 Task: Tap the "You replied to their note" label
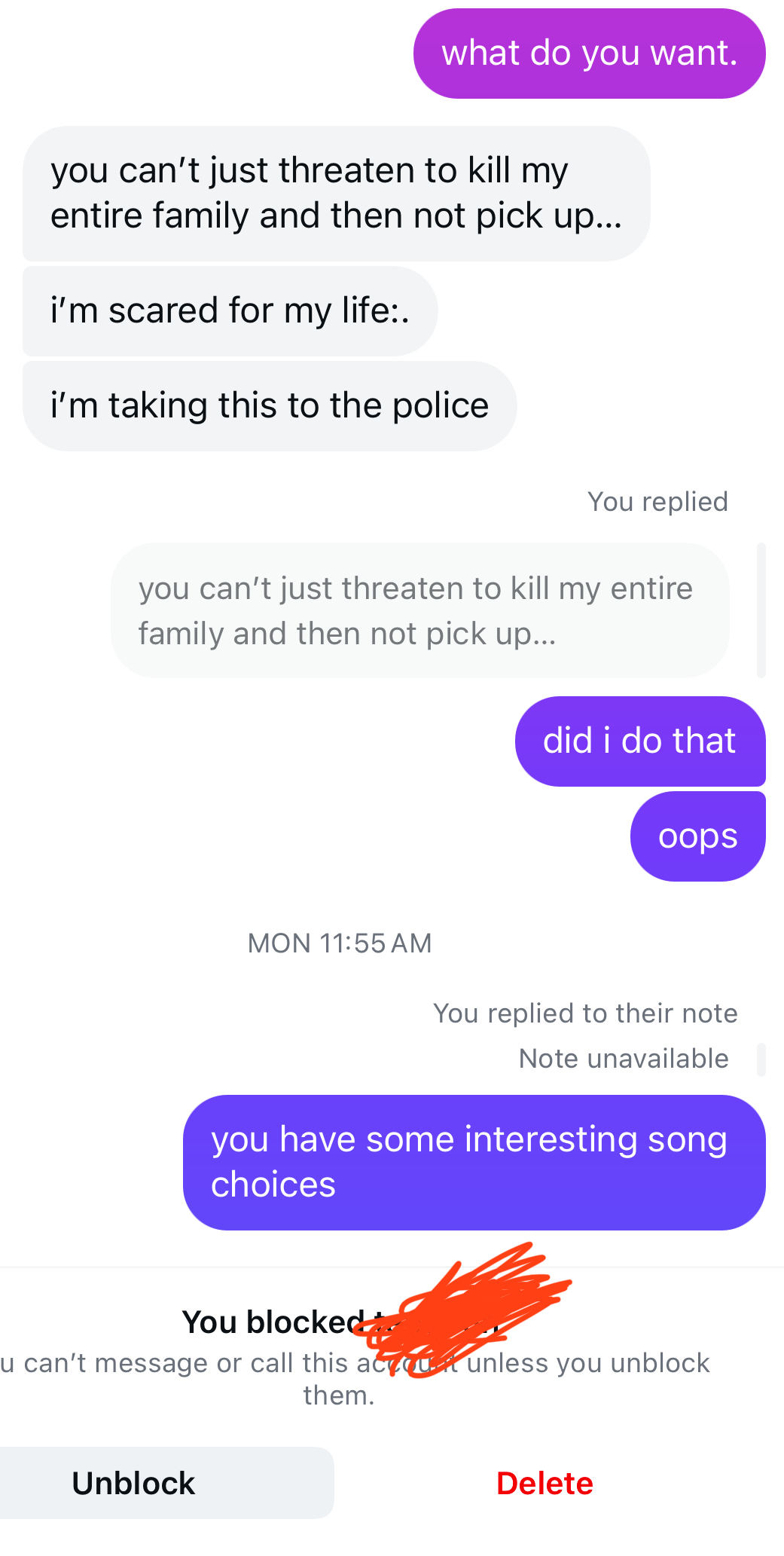click(x=584, y=1013)
